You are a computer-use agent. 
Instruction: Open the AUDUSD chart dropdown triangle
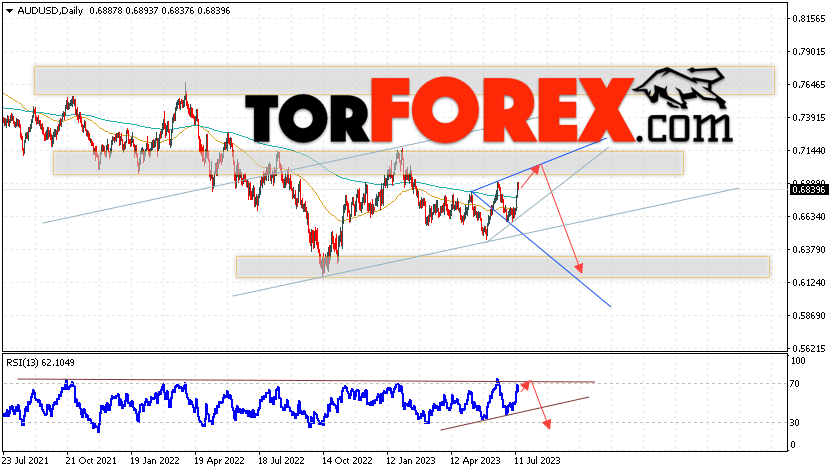pos(9,11)
